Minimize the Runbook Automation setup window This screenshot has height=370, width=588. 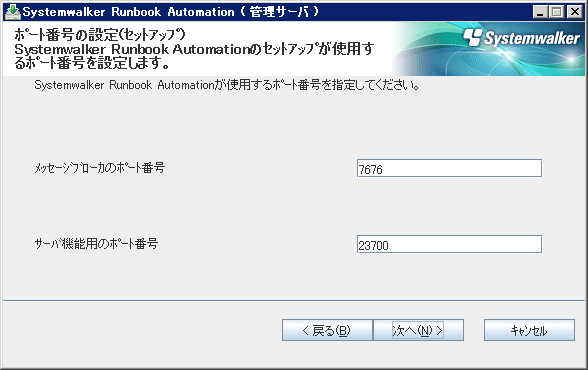coord(540,12)
